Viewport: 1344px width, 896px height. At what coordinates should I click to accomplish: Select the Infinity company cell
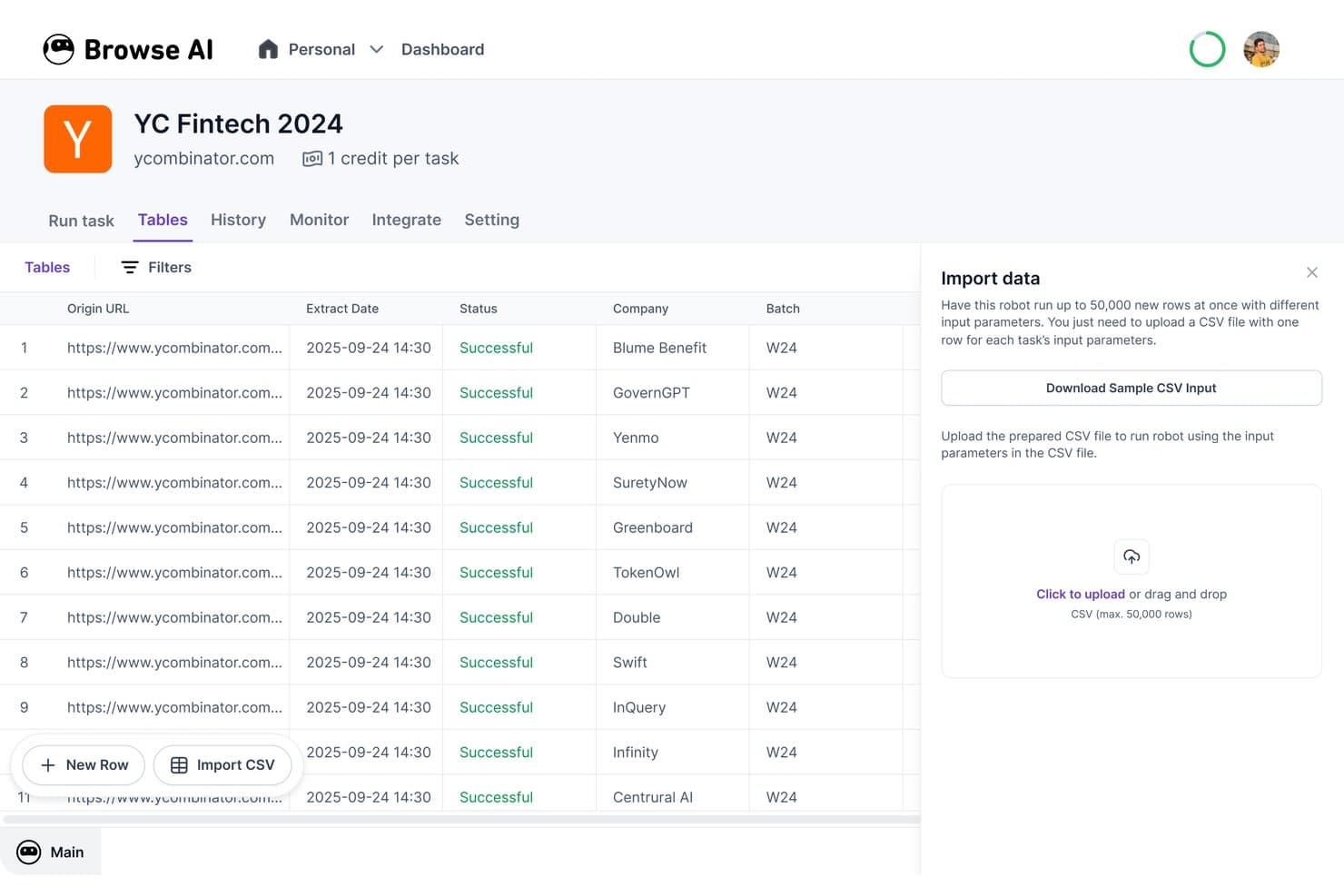pyautogui.click(x=672, y=753)
